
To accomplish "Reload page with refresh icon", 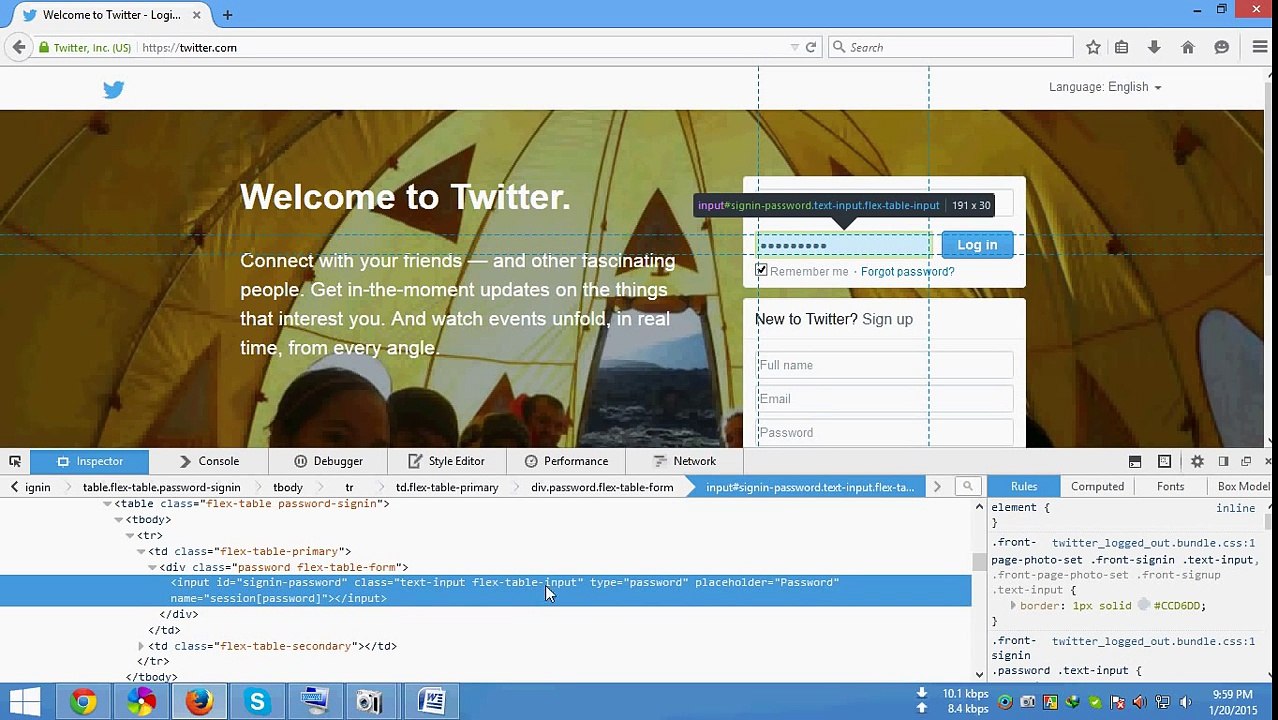I will 811,47.
